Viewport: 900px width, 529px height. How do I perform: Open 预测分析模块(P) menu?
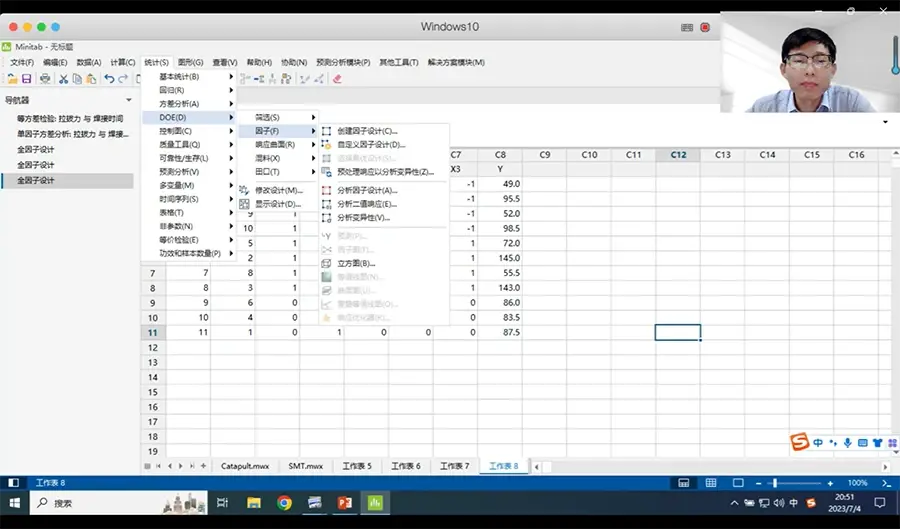343,62
